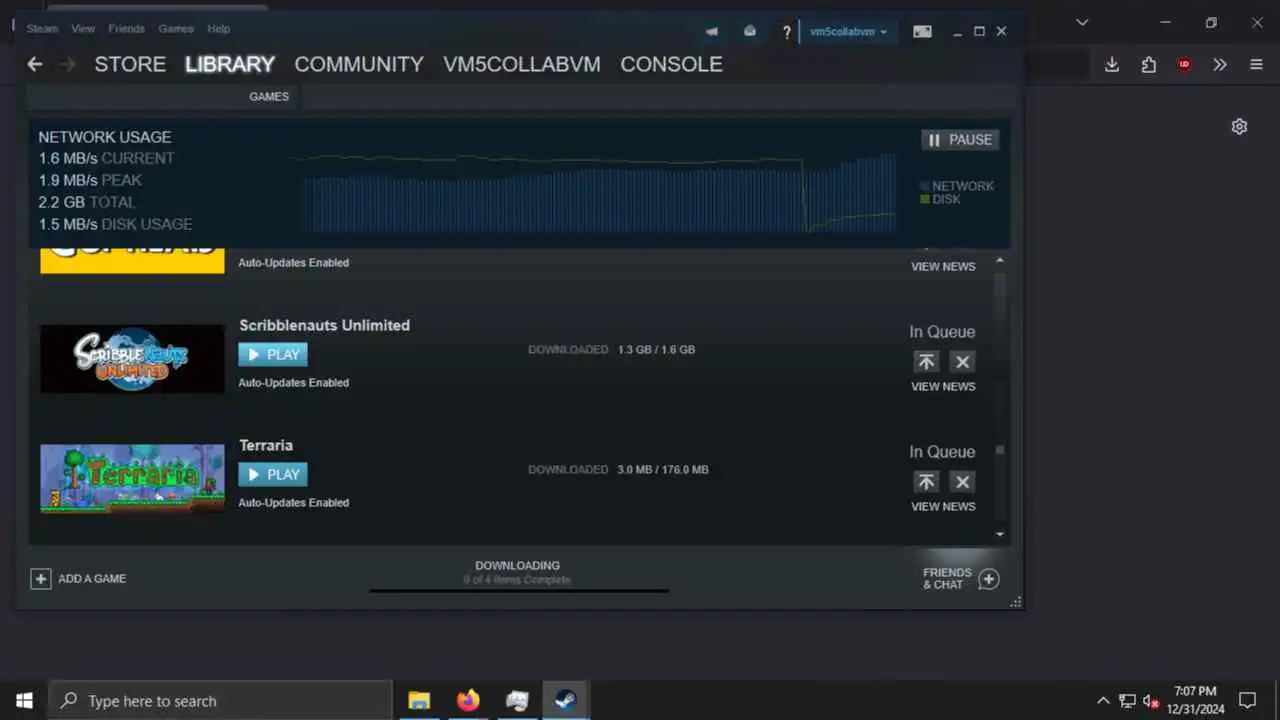
Task: Click the muted volume tray icon
Action: coord(1151,701)
